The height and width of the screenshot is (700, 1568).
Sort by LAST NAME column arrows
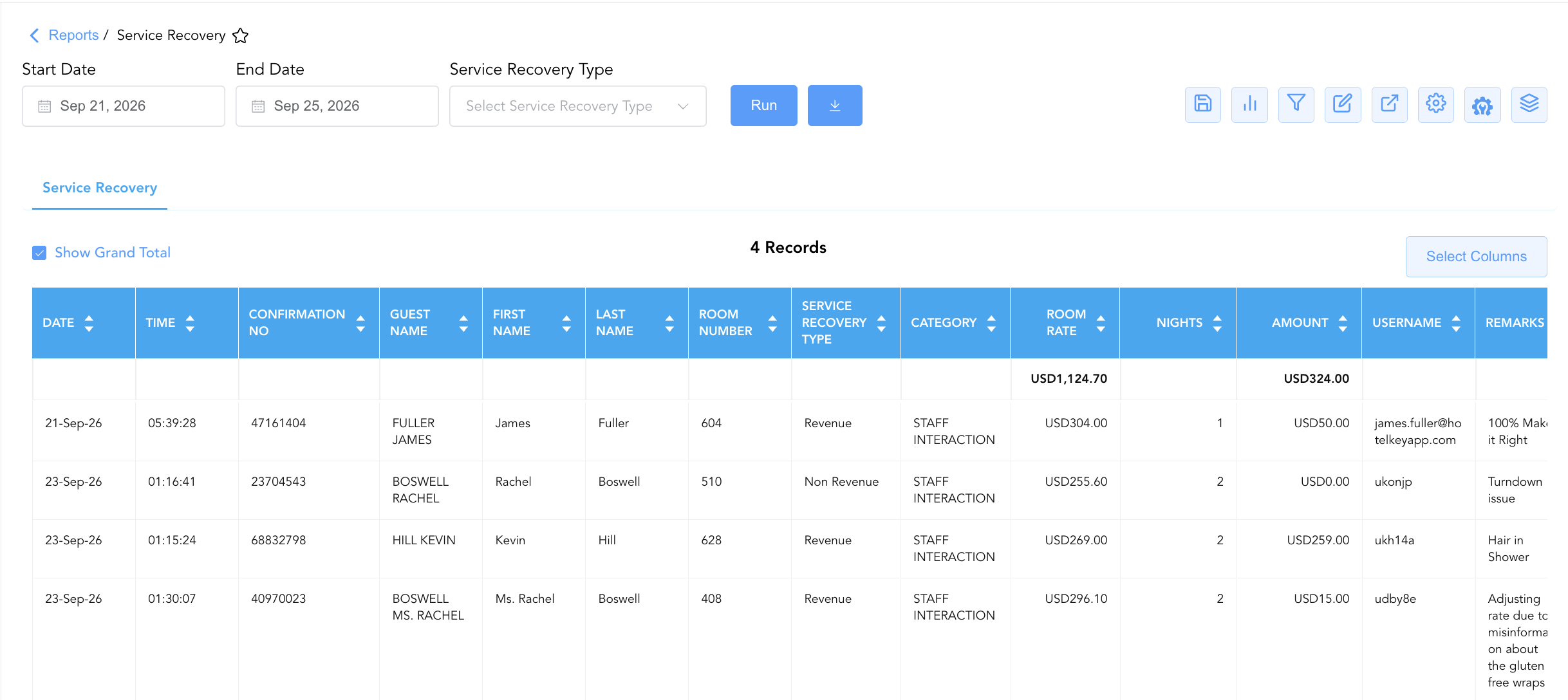pyautogui.click(x=669, y=323)
